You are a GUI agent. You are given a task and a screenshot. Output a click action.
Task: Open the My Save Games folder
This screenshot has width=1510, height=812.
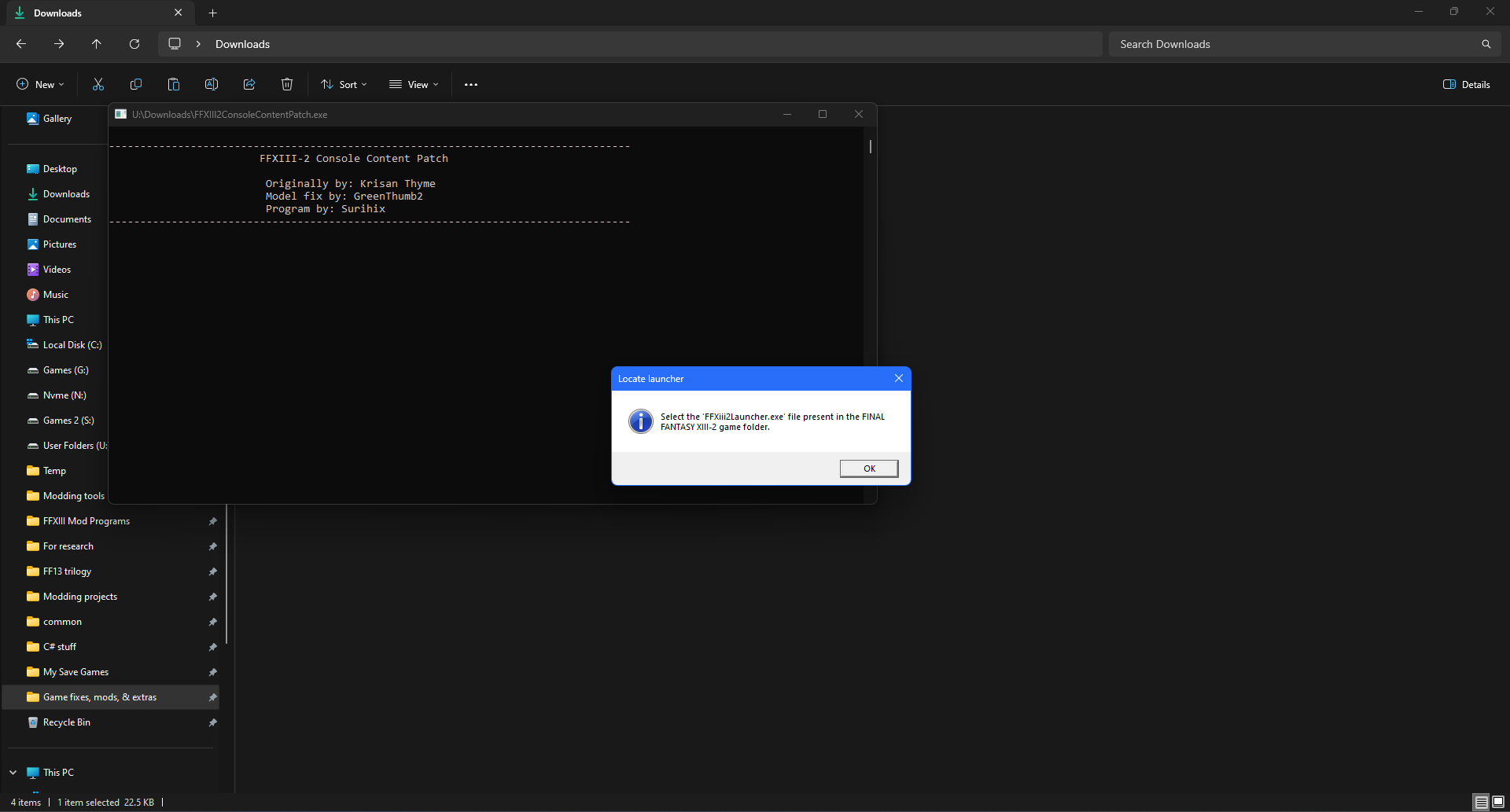tap(75, 672)
